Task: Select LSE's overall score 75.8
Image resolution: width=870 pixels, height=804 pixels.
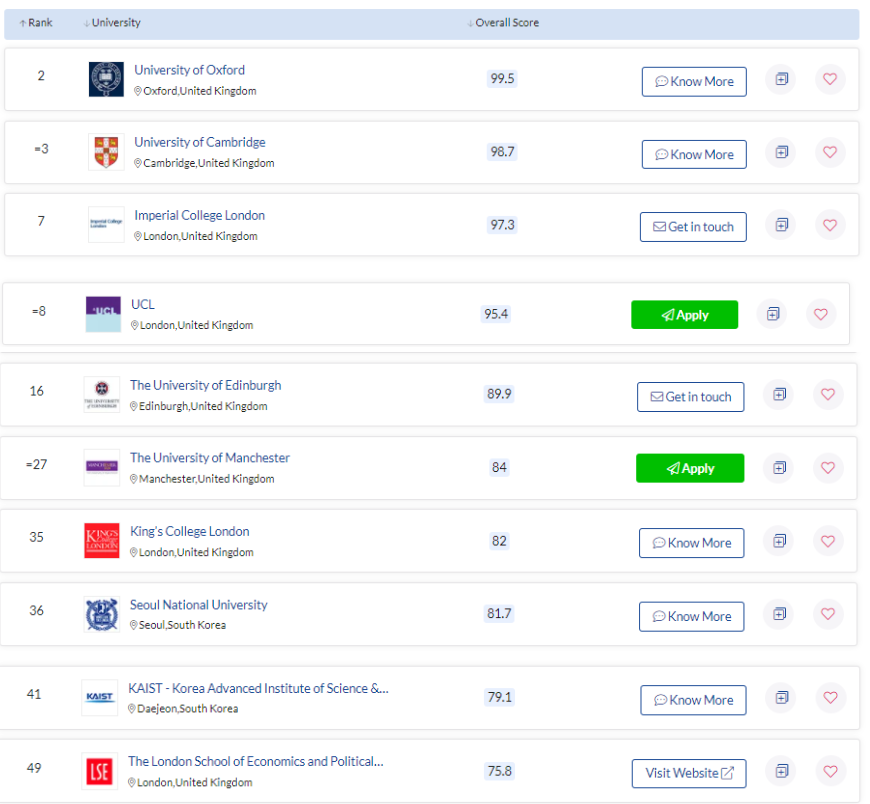Action: tap(499, 771)
